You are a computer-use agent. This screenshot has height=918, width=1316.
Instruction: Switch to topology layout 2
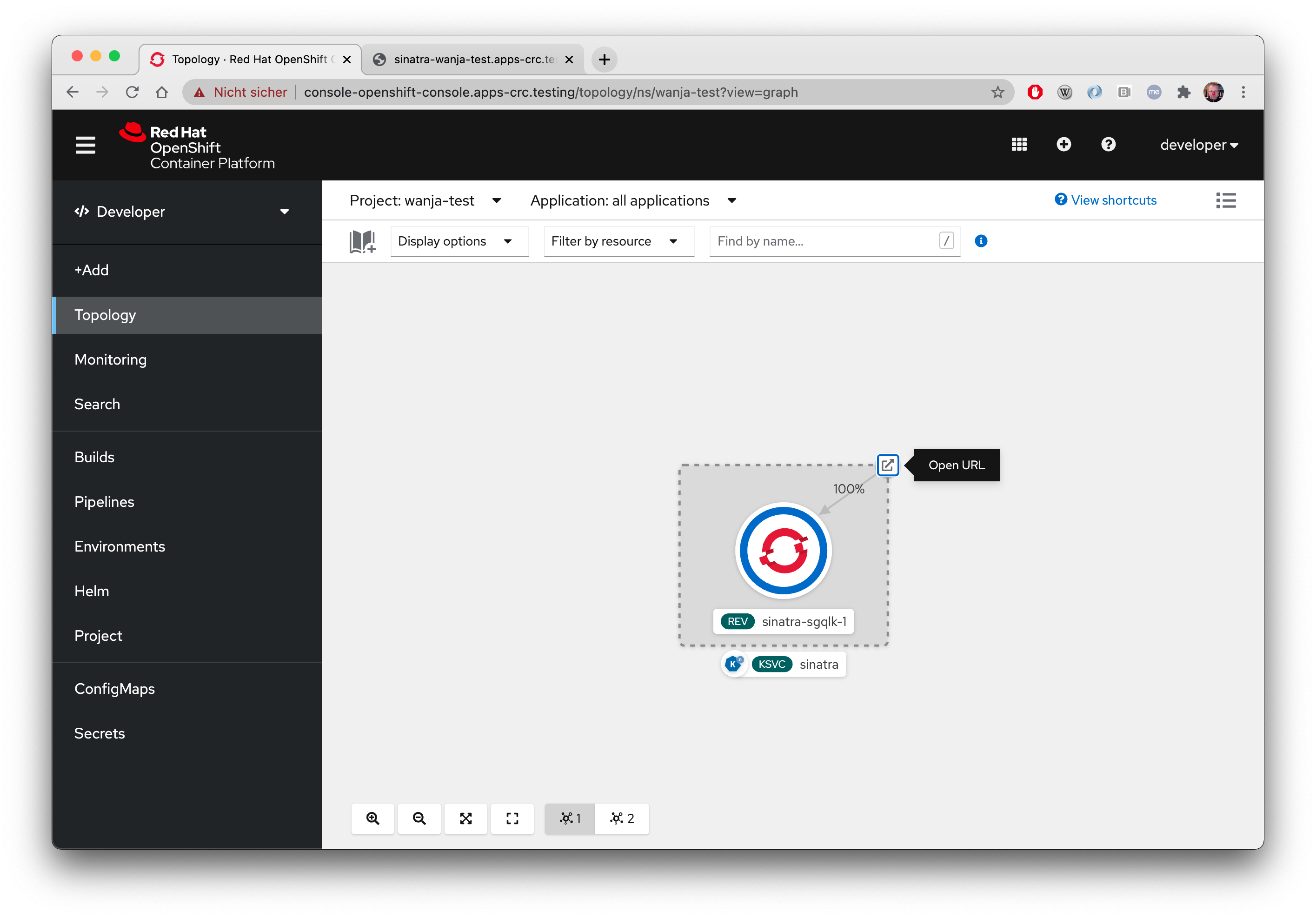(622, 819)
